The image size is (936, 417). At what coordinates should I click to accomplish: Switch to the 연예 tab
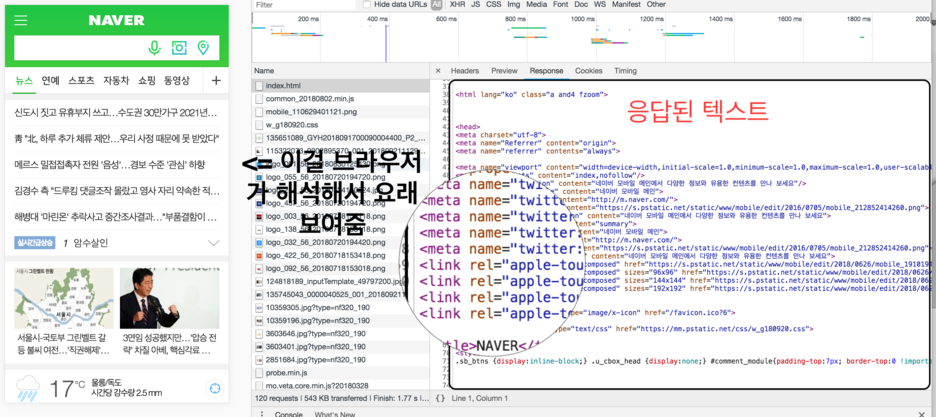click(51, 81)
